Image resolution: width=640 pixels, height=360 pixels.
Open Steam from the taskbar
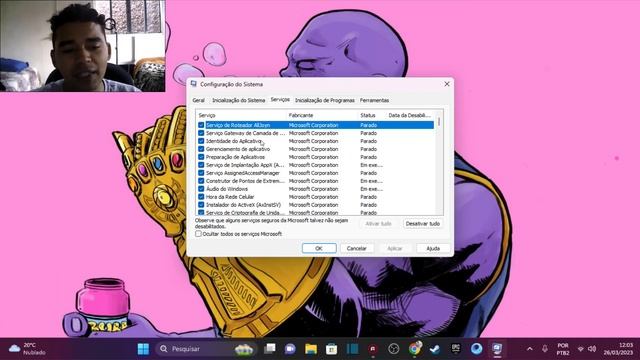(435, 349)
